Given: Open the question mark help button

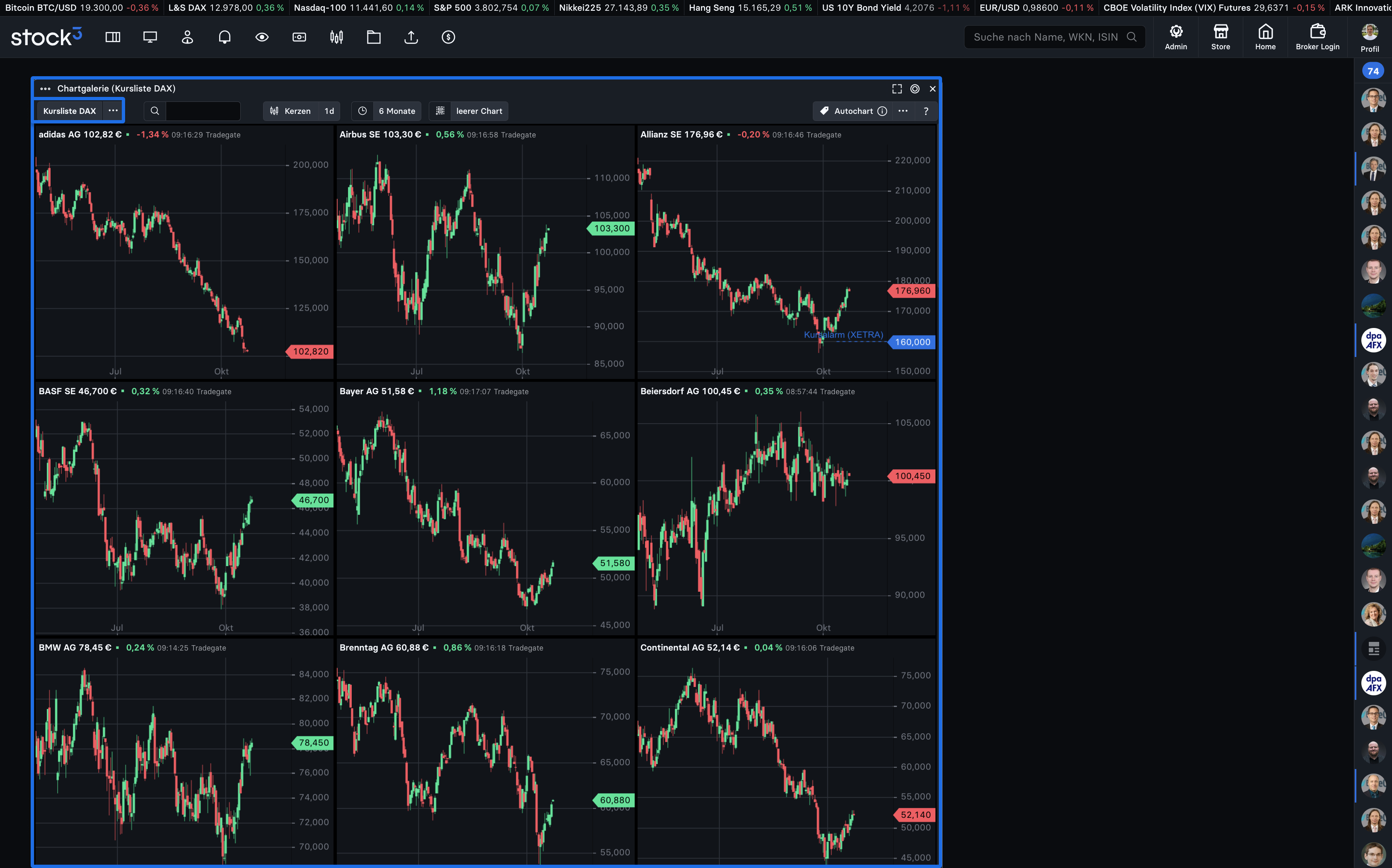Looking at the screenshot, I should click(x=926, y=111).
